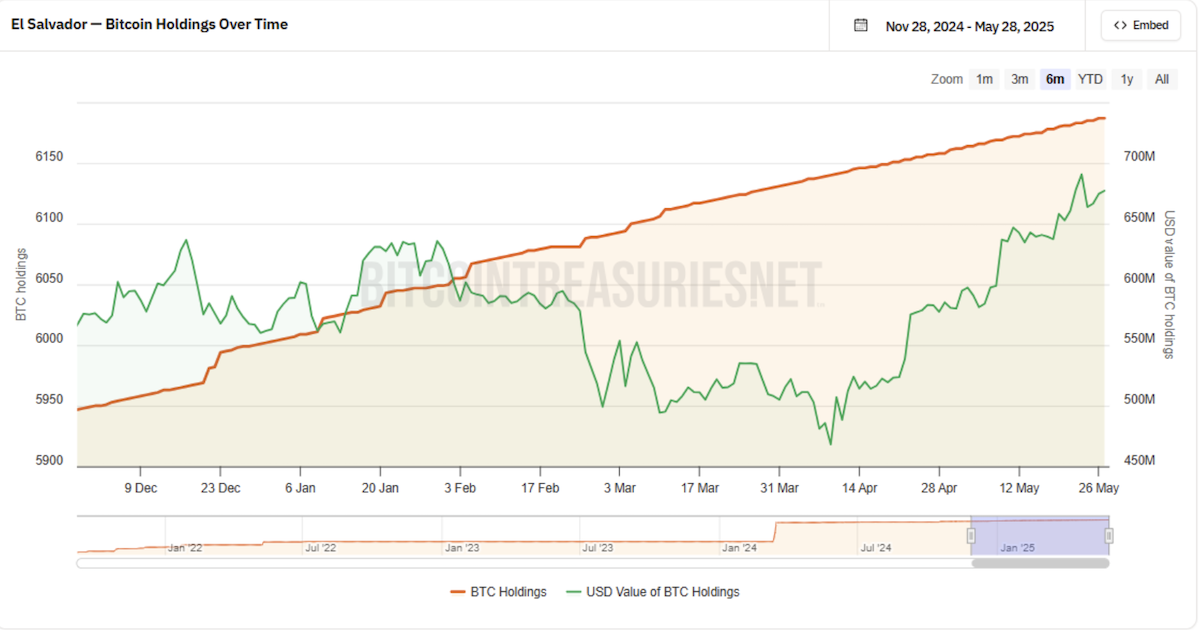Click the 3 Feb x-axis label
This screenshot has height=631, width=1200.
pyautogui.click(x=460, y=488)
